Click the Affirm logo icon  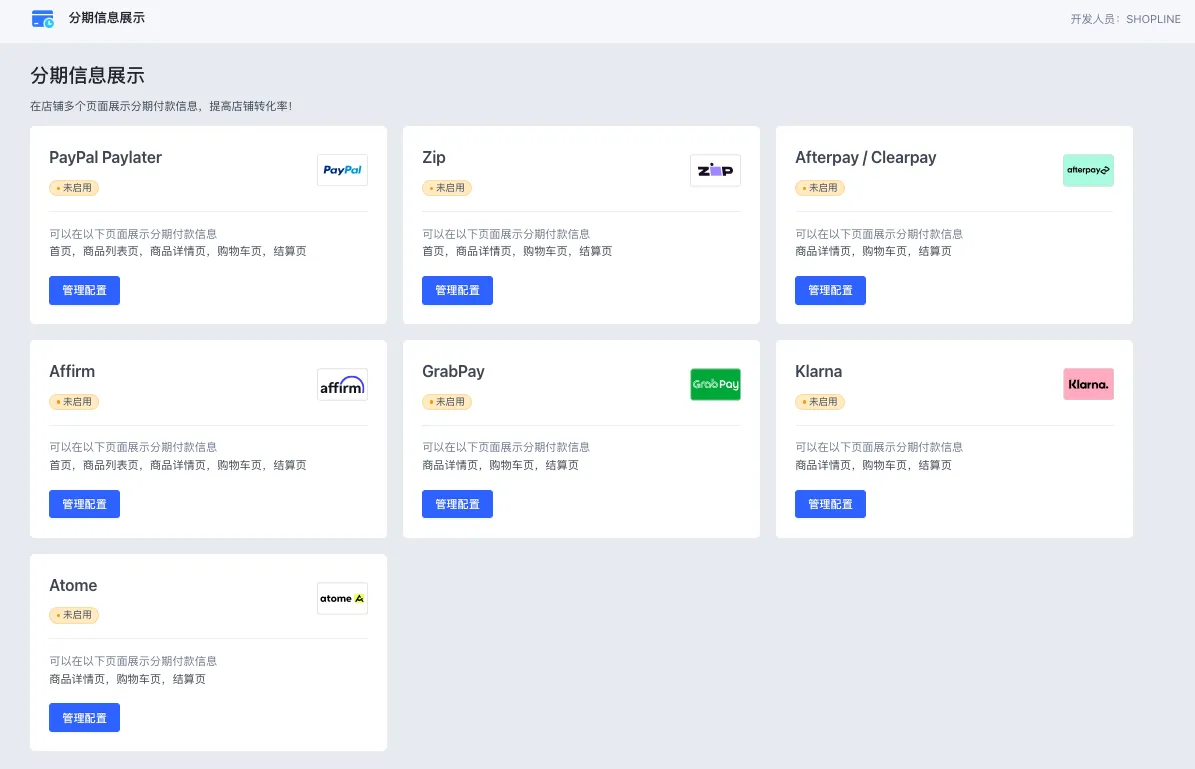342,385
